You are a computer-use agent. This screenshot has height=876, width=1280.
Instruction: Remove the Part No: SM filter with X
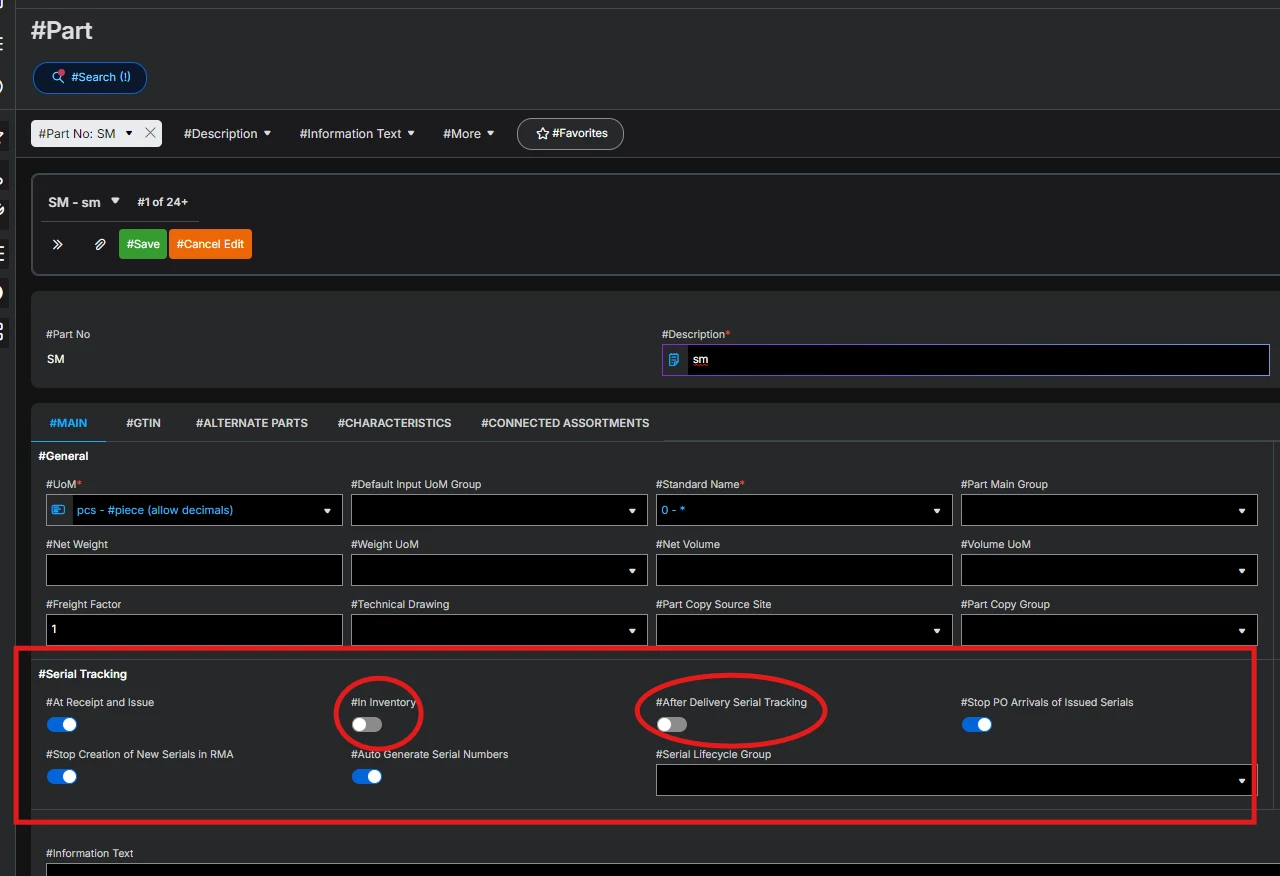coord(150,133)
